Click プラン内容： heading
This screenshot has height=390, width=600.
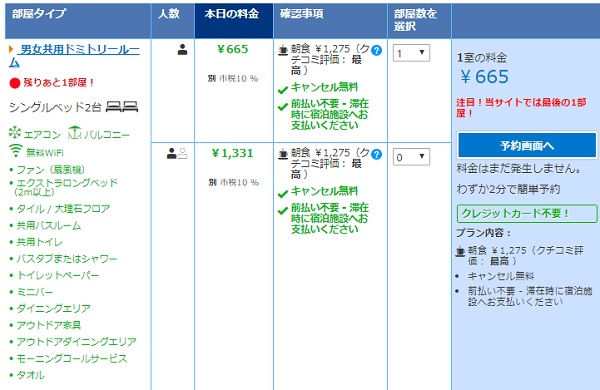484,233
